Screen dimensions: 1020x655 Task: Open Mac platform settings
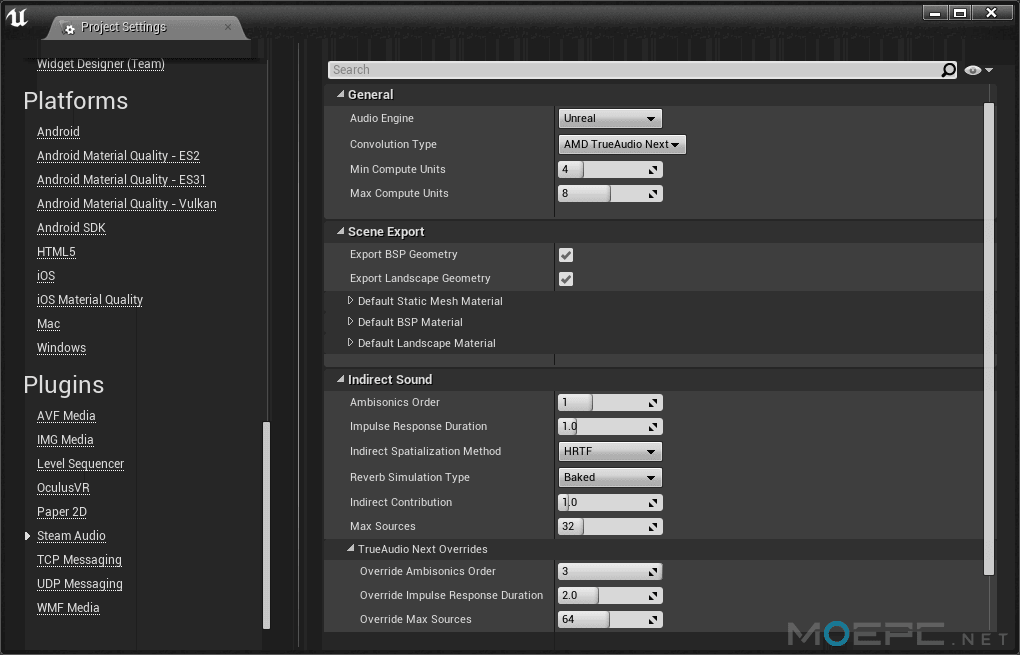(x=49, y=325)
